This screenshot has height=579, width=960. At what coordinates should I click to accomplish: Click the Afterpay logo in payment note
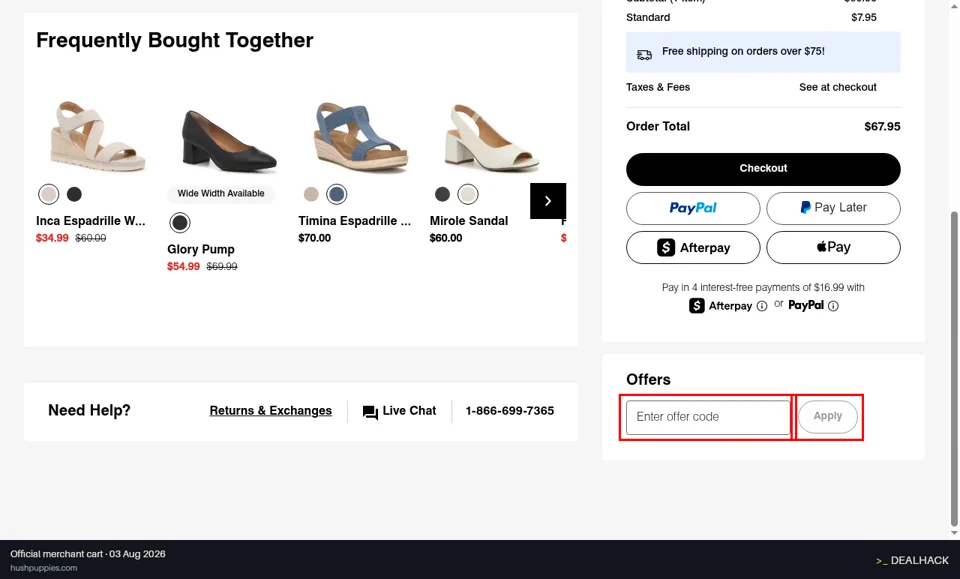click(x=721, y=305)
